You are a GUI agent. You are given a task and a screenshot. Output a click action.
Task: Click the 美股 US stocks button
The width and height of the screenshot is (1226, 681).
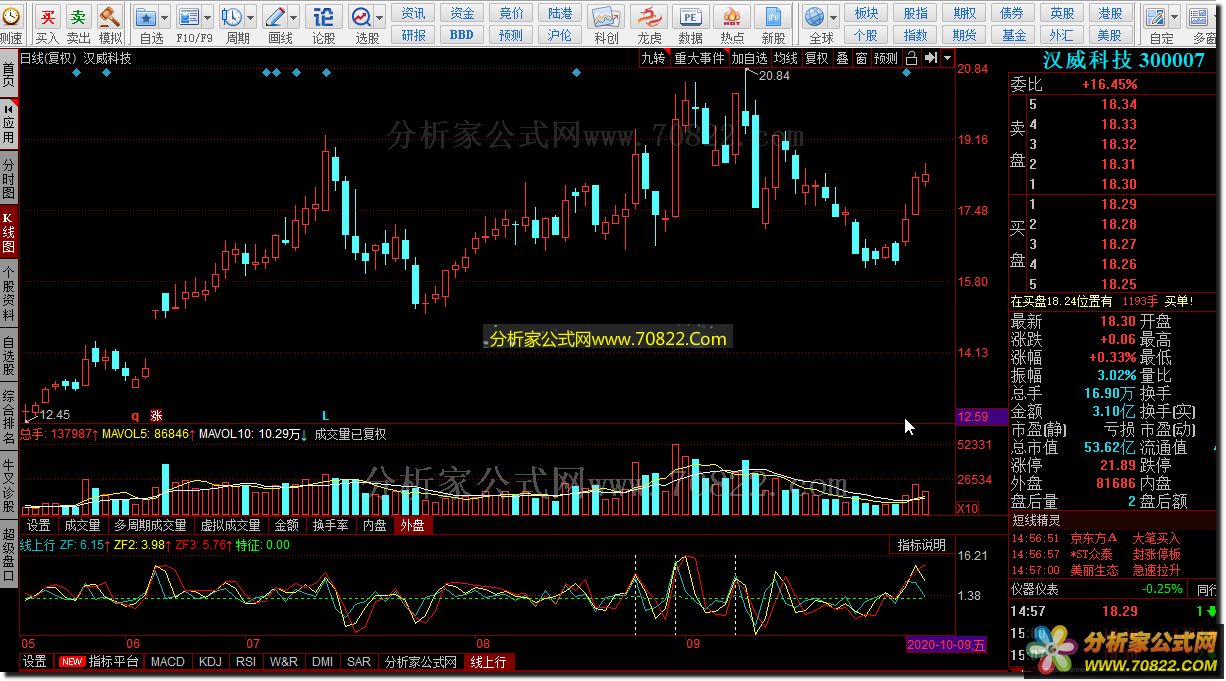(1110, 35)
